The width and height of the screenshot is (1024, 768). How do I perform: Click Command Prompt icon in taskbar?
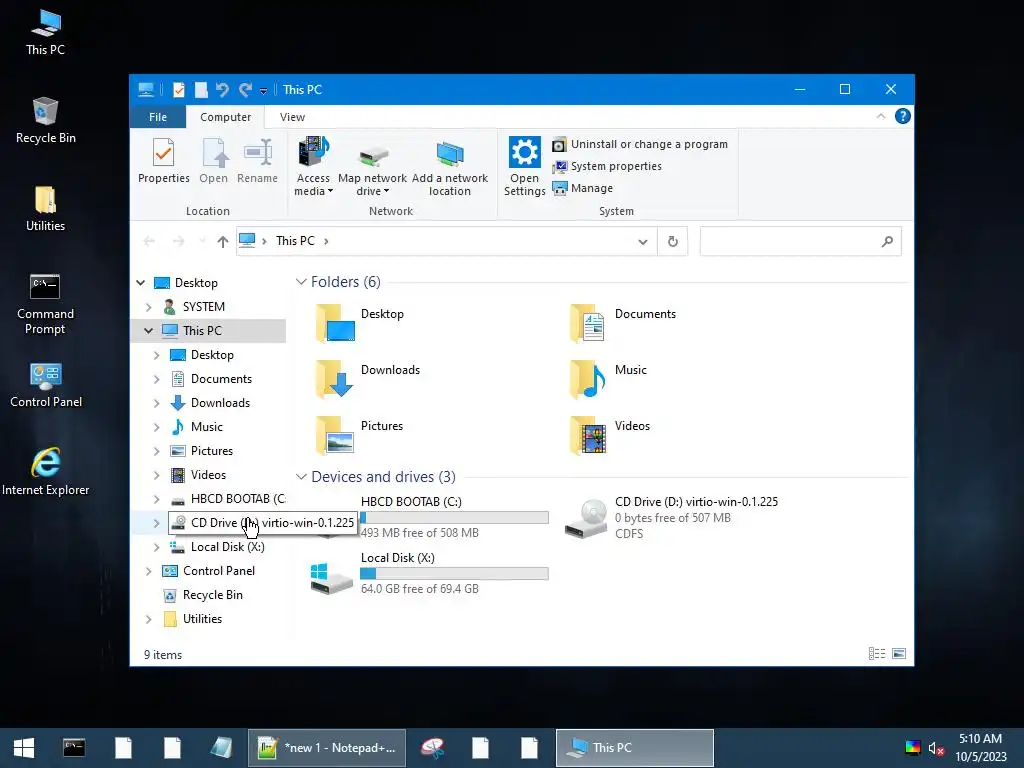74,748
